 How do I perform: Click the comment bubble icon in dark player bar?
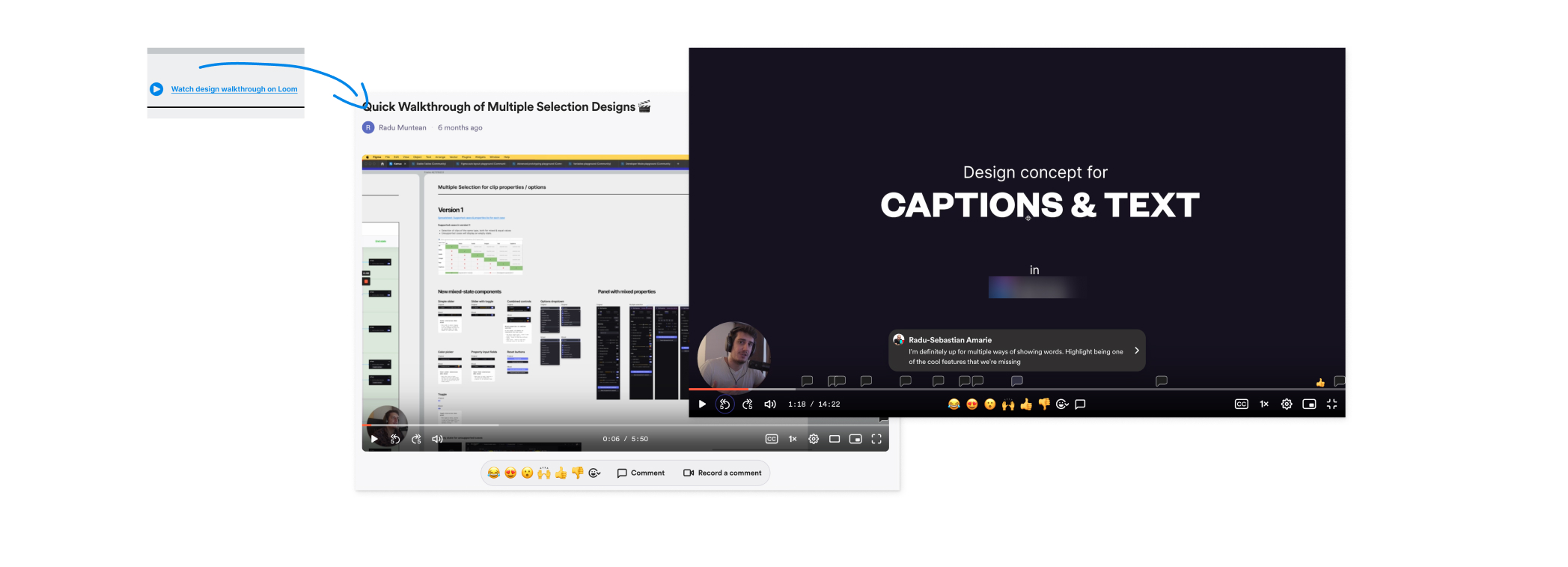click(x=1080, y=404)
